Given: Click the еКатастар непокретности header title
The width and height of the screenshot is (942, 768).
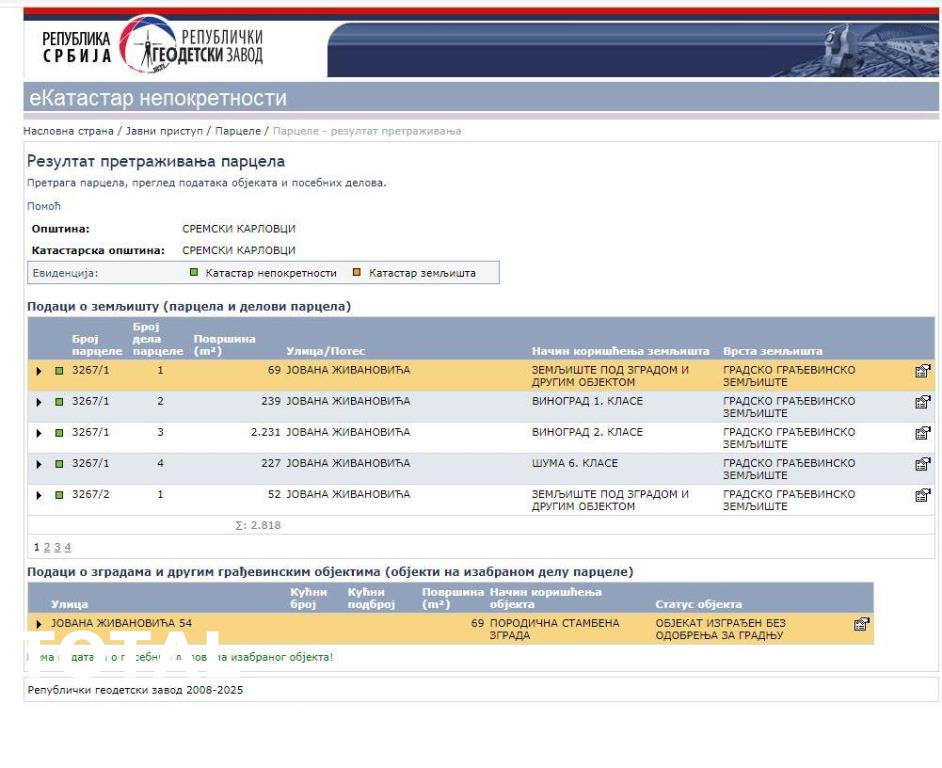Looking at the screenshot, I should [158, 98].
